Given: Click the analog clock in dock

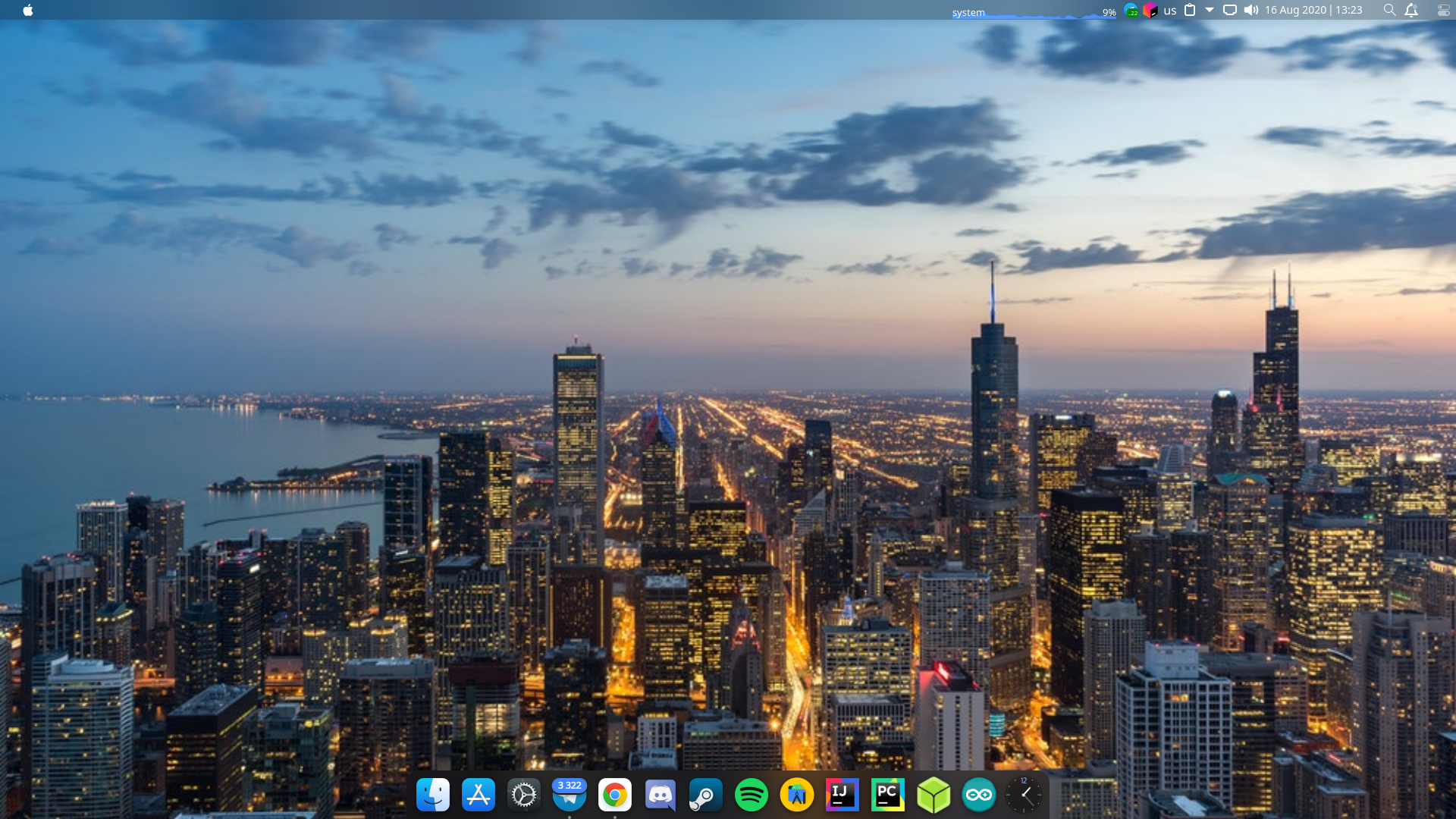Looking at the screenshot, I should point(1025,795).
